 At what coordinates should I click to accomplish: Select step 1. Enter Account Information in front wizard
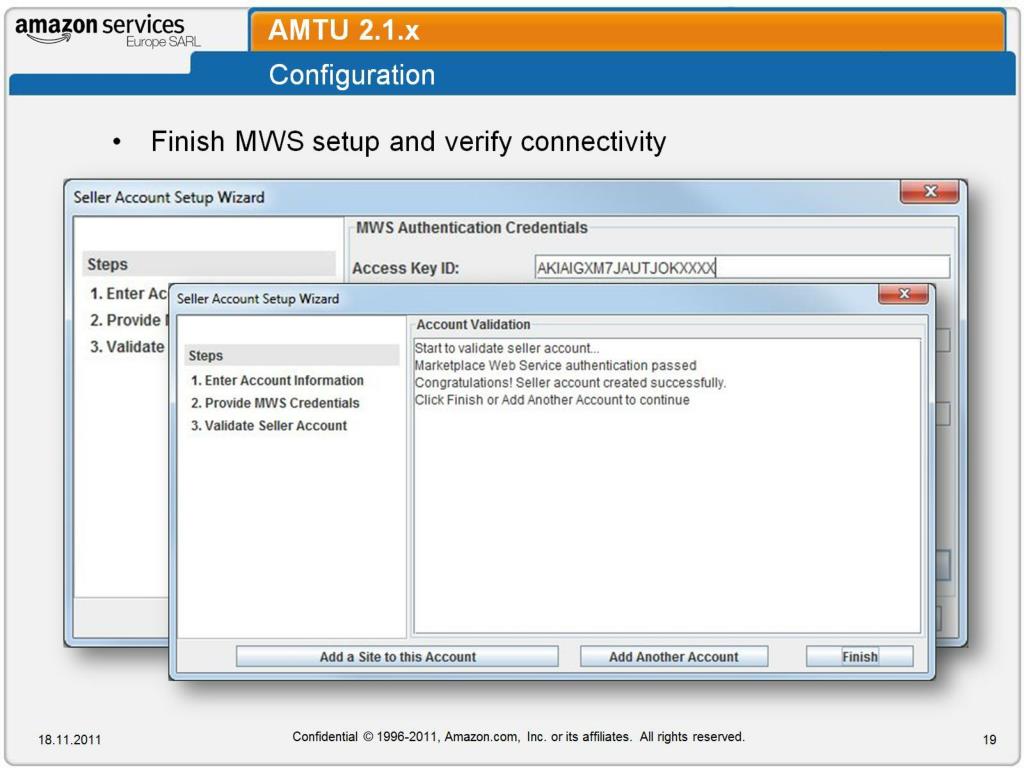click(277, 380)
